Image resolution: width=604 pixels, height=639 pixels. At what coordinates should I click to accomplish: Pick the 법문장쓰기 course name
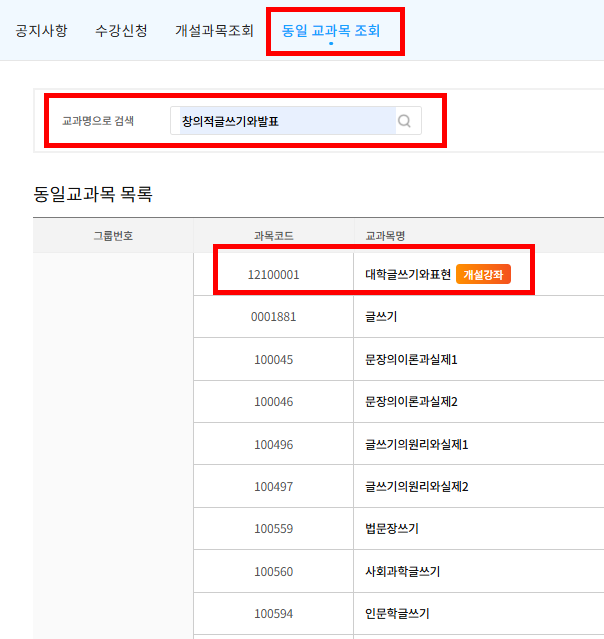(392, 529)
